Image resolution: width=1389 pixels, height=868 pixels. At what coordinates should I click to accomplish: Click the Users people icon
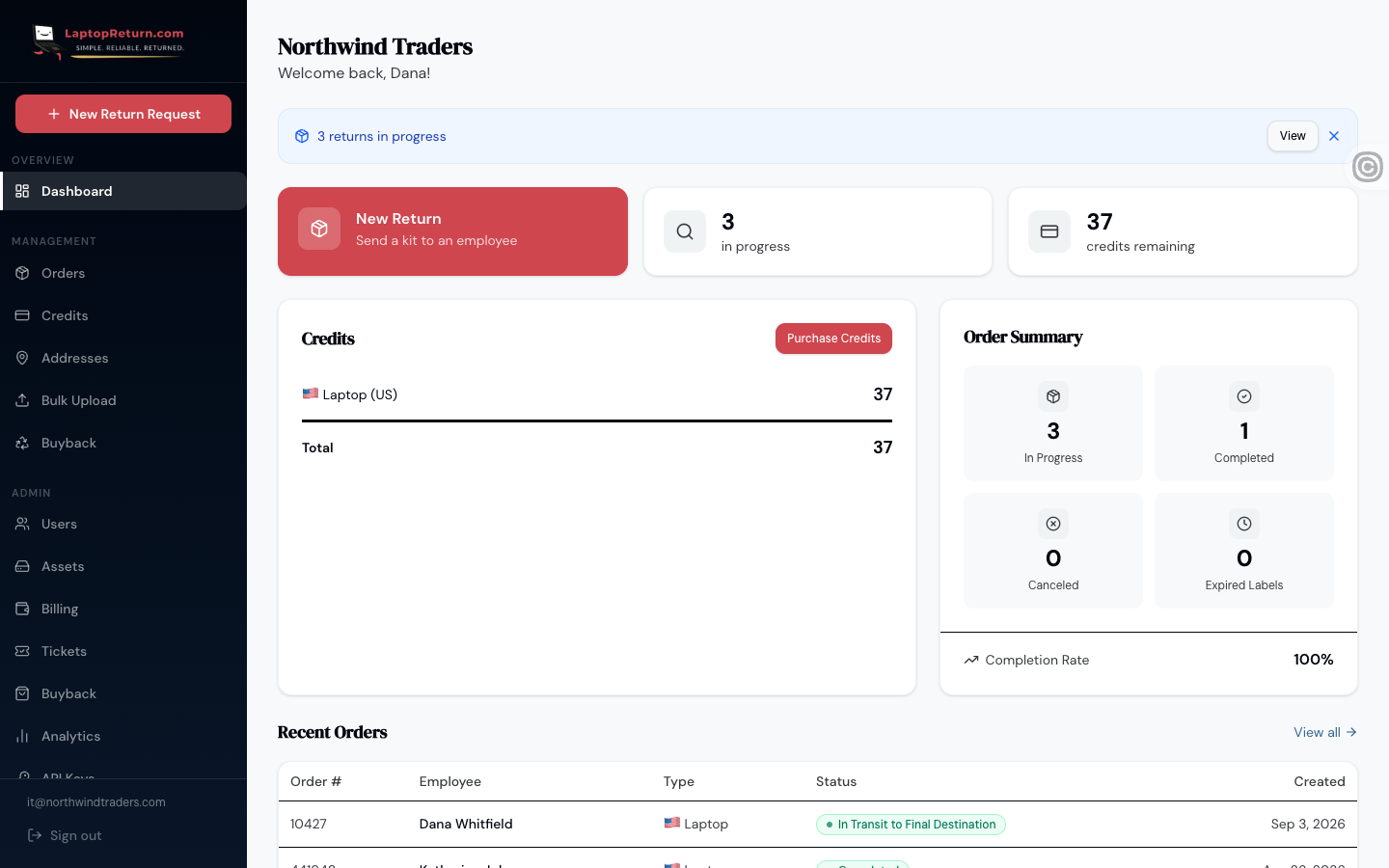click(x=22, y=524)
